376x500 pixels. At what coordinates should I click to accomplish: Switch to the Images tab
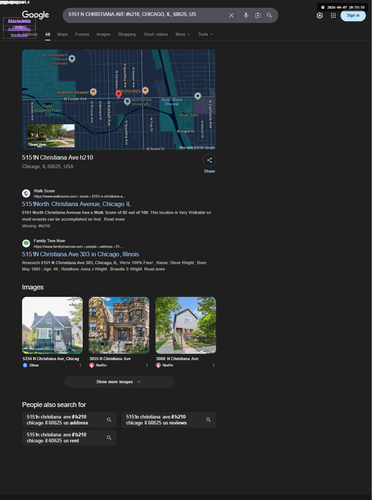pyautogui.click(x=103, y=34)
